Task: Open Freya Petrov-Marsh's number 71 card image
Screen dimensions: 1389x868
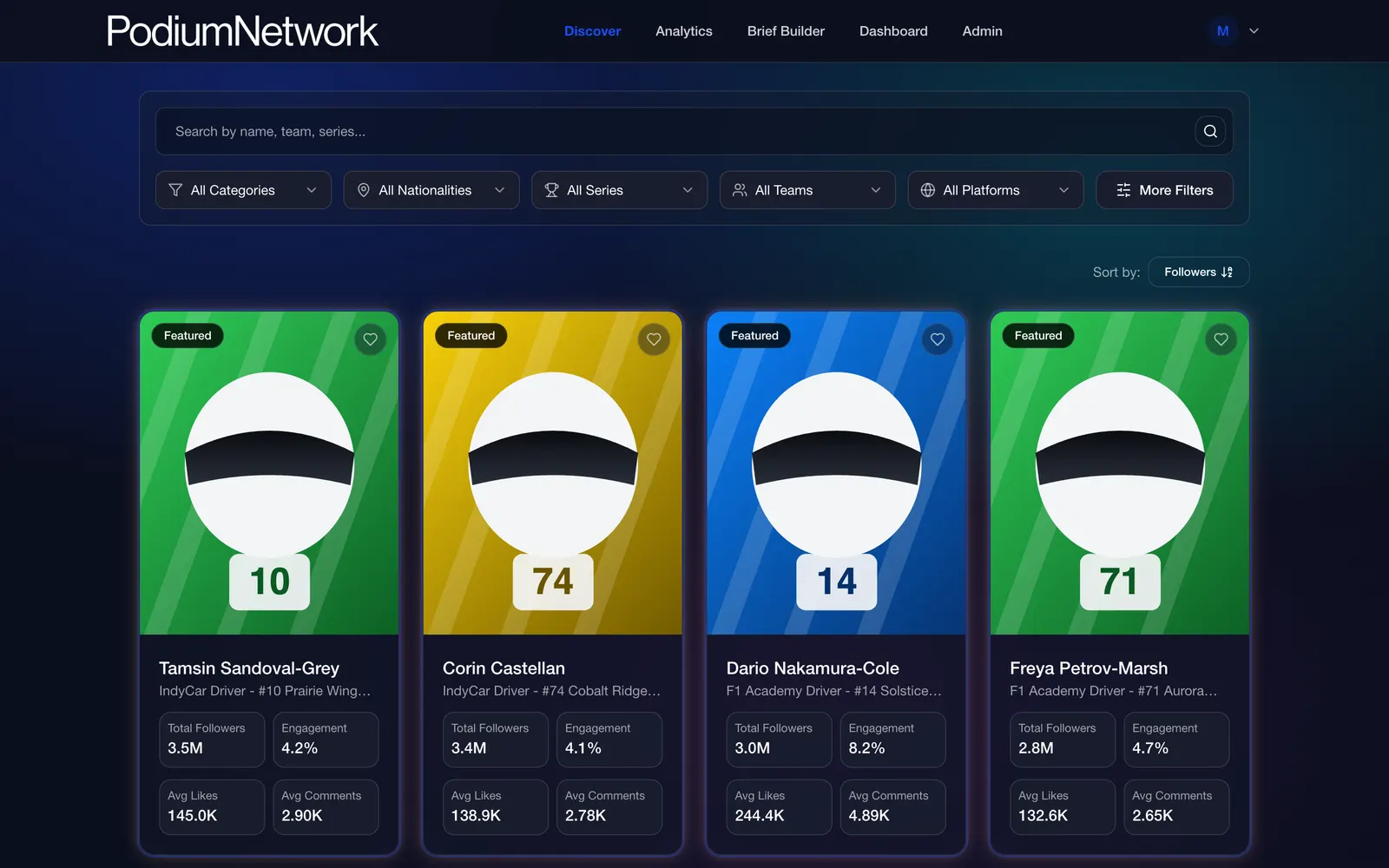Action: tap(1120, 473)
